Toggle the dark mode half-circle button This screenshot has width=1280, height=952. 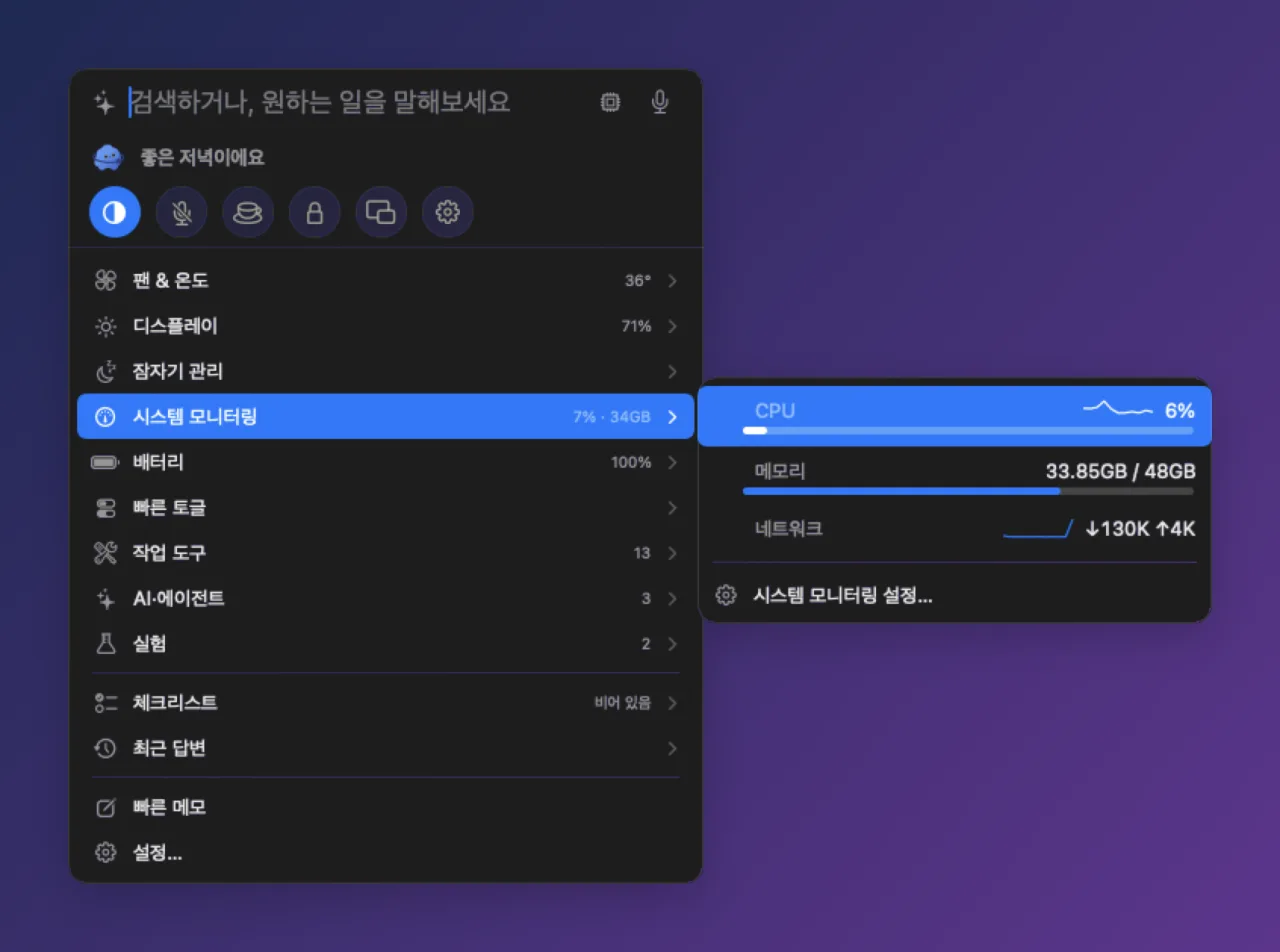click(x=115, y=212)
